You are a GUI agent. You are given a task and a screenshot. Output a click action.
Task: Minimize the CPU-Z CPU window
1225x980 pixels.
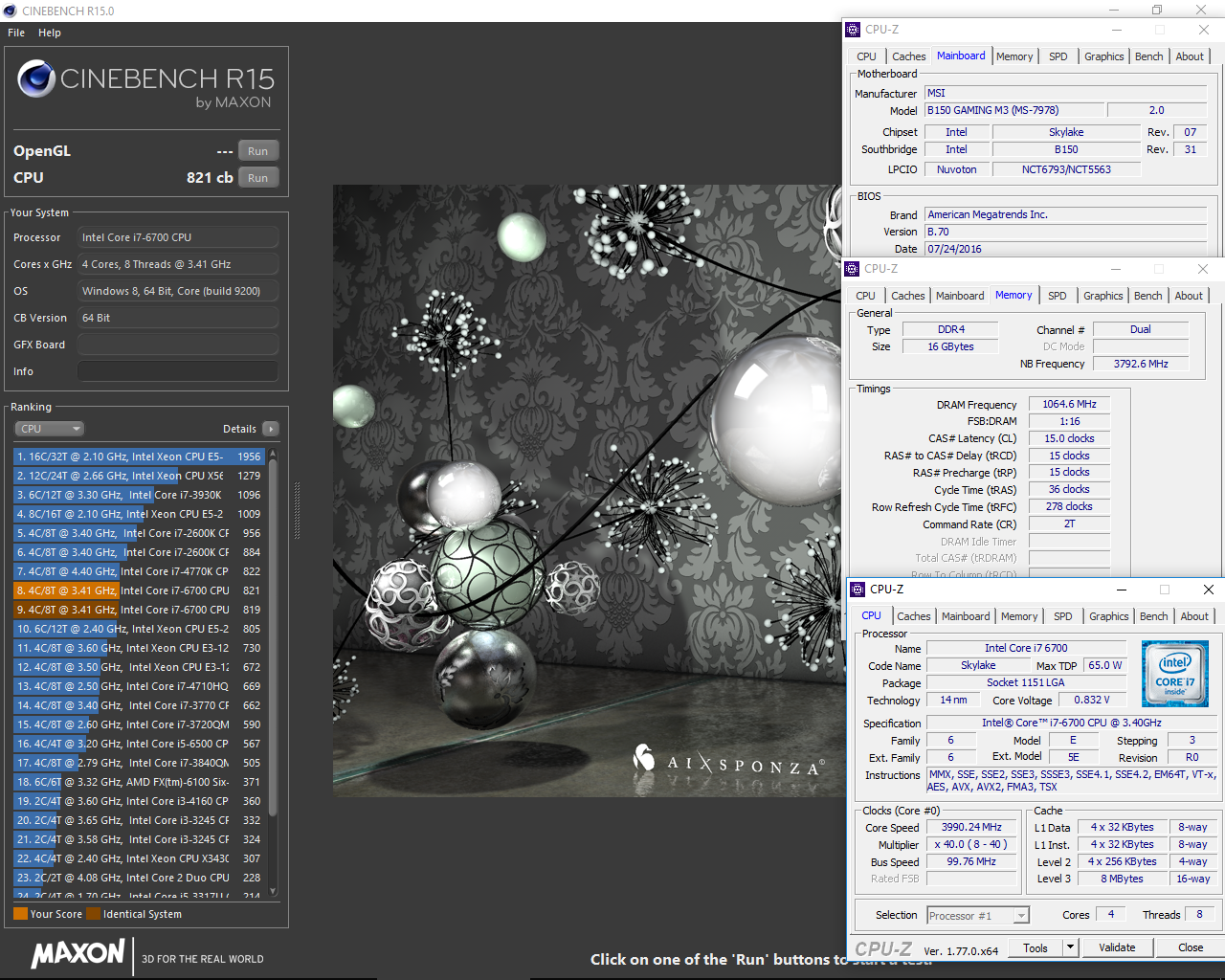1121,590
